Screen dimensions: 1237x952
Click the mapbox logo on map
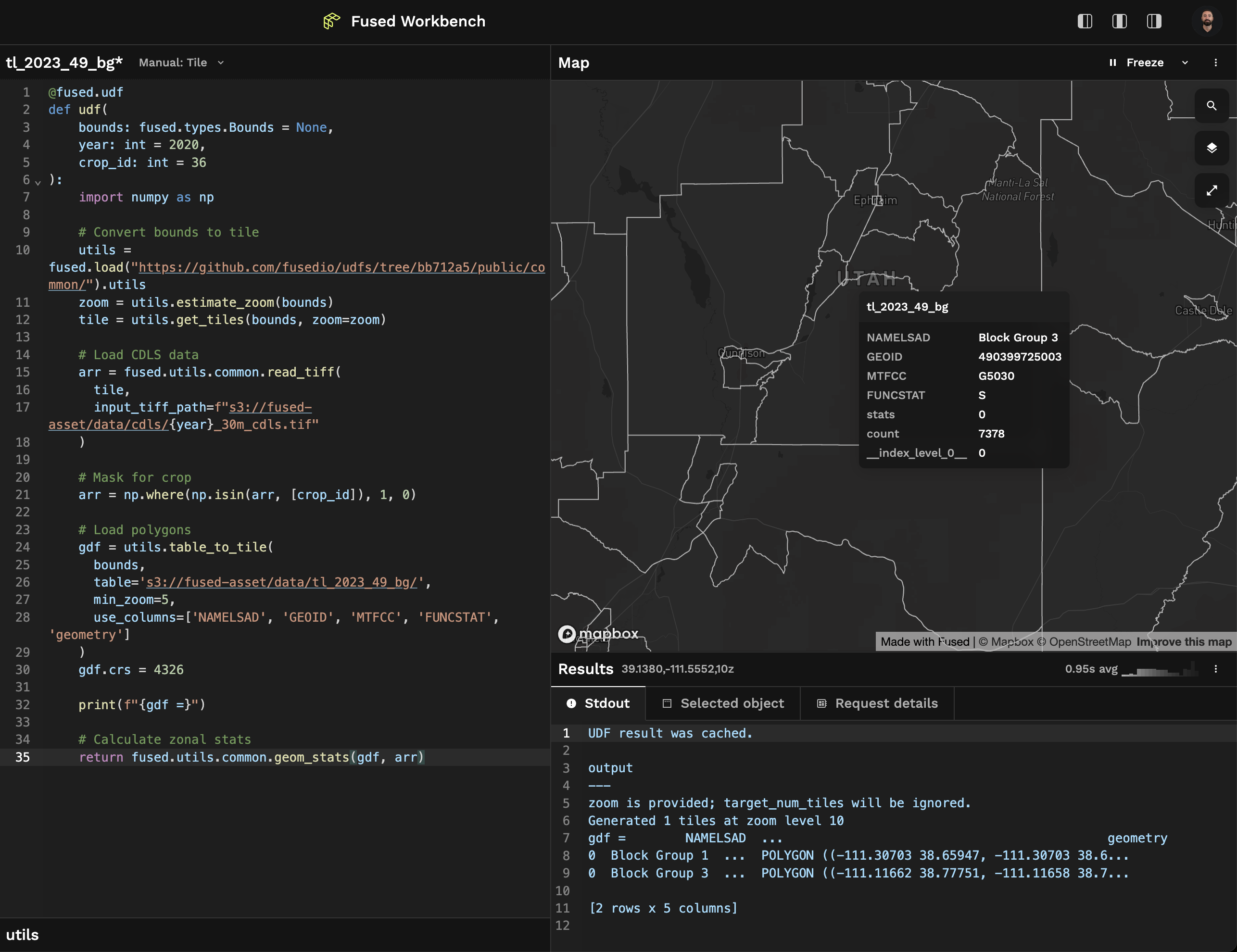pos(598,634)
